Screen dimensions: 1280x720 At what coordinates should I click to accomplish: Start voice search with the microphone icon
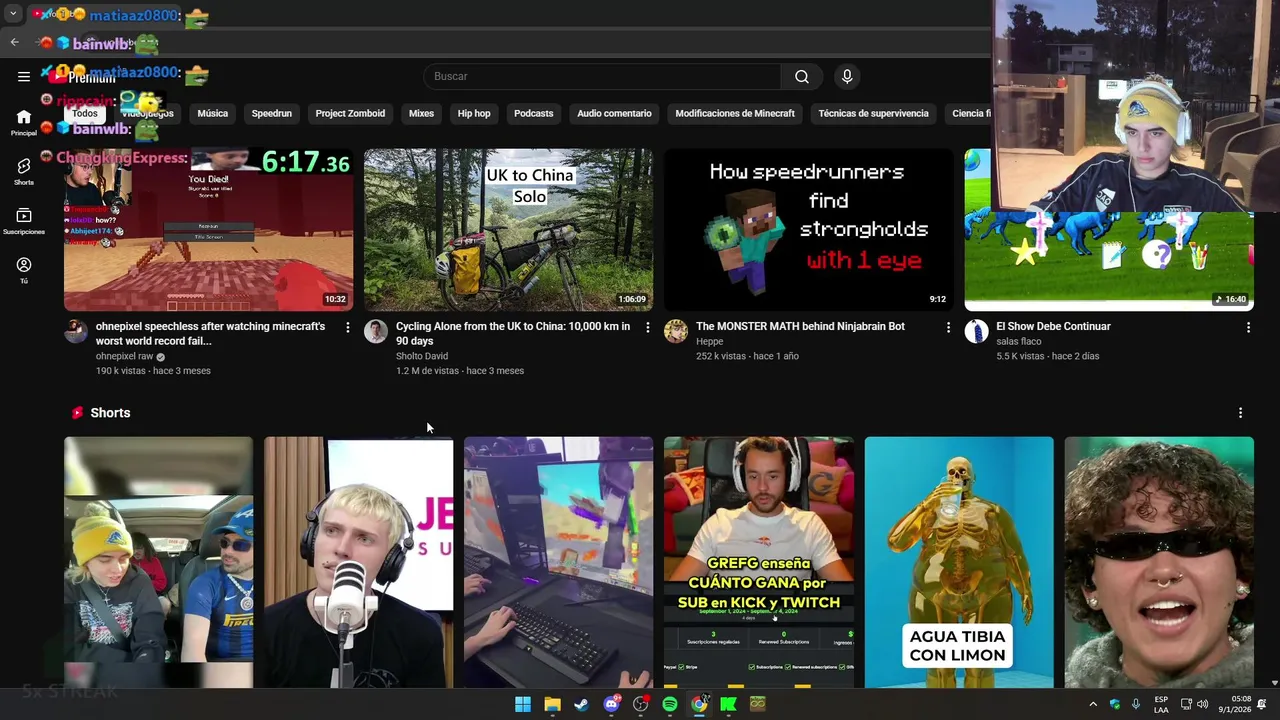coord(847,76)
